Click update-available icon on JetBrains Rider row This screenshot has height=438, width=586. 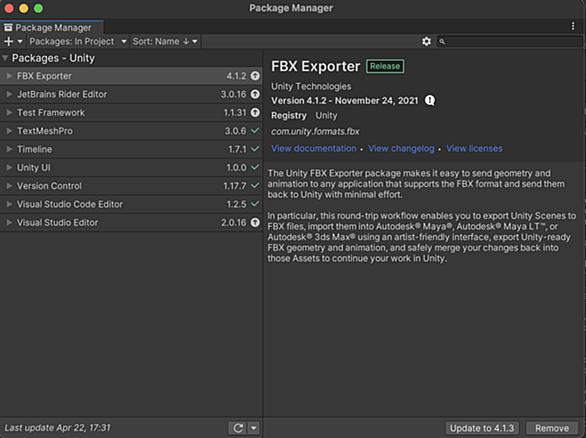pyautogui.click(x=255, y=94)
